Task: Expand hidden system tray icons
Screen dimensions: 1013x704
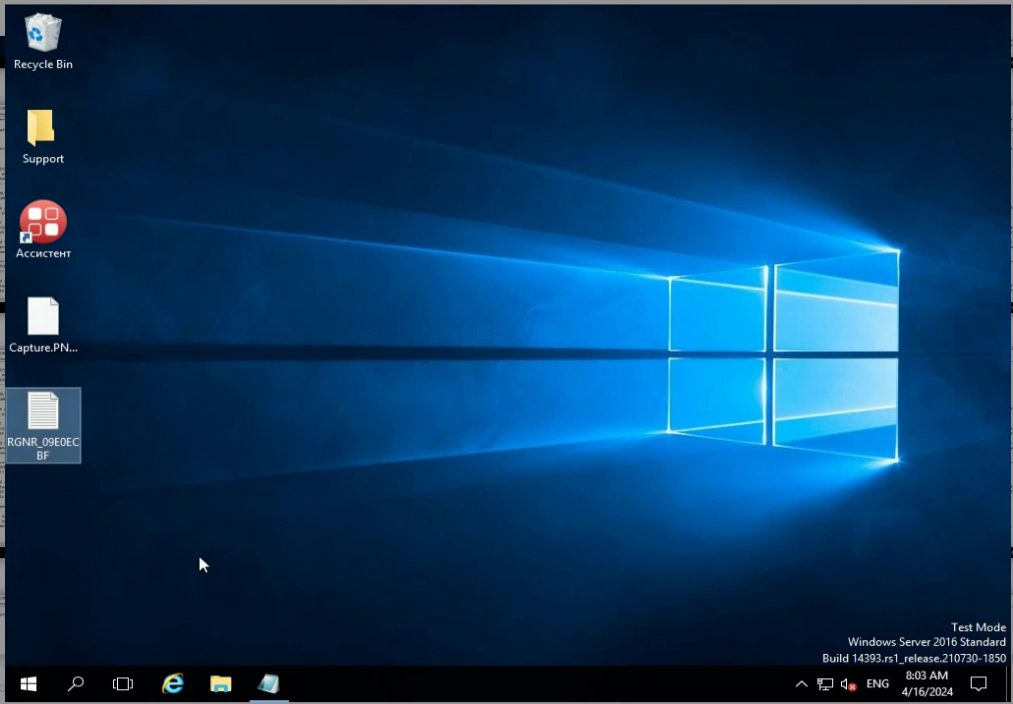Action: [801, 685]
